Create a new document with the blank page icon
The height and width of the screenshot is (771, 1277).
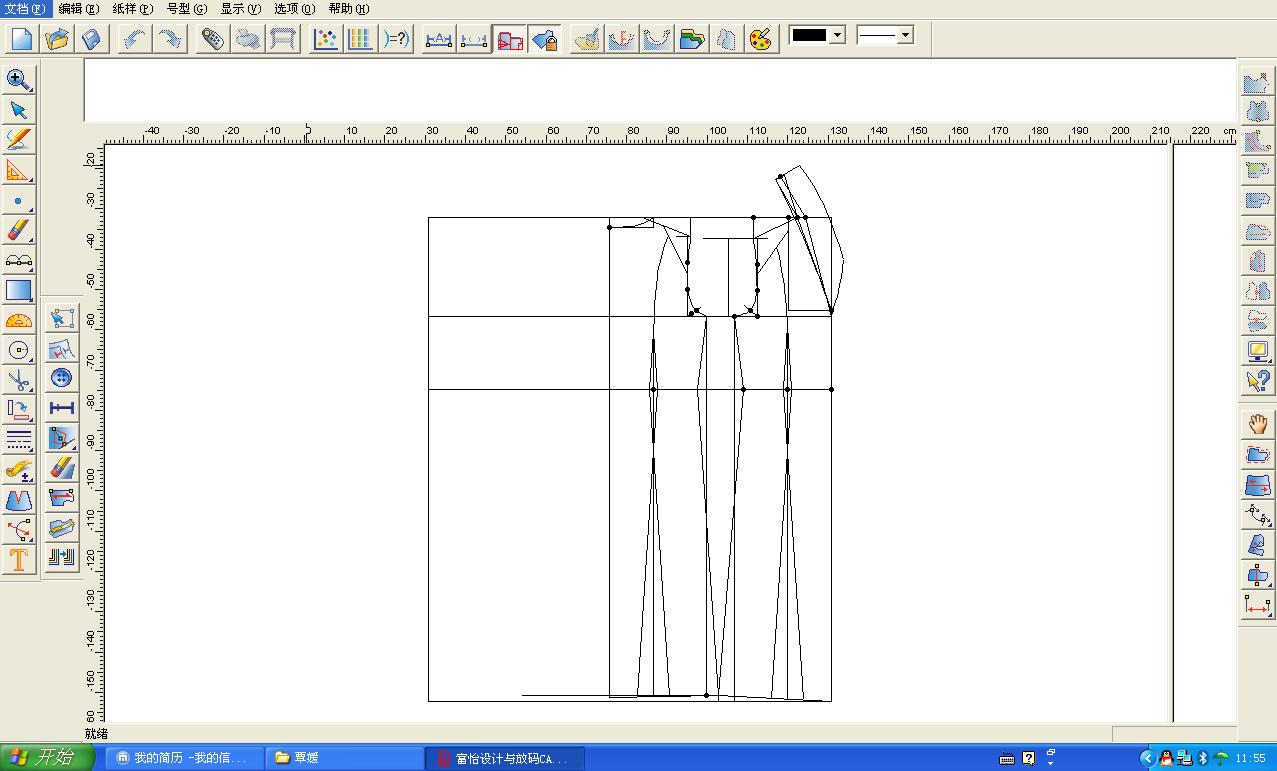point(22,39)
